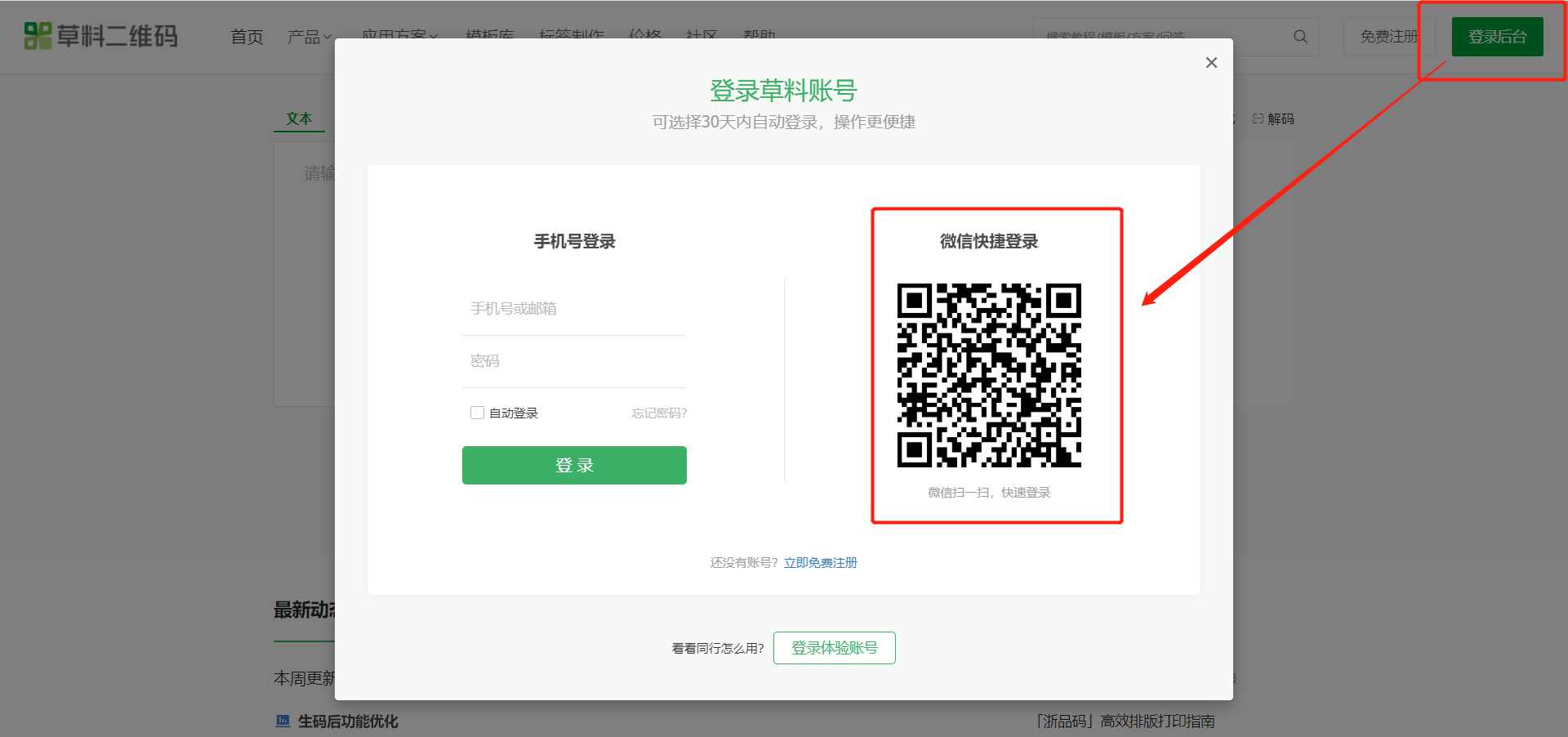The width and height of the screenshot is (1568, 737).
Task: Open the 首页 menu item
Action: pyautogui.click(x=247, y=37)
